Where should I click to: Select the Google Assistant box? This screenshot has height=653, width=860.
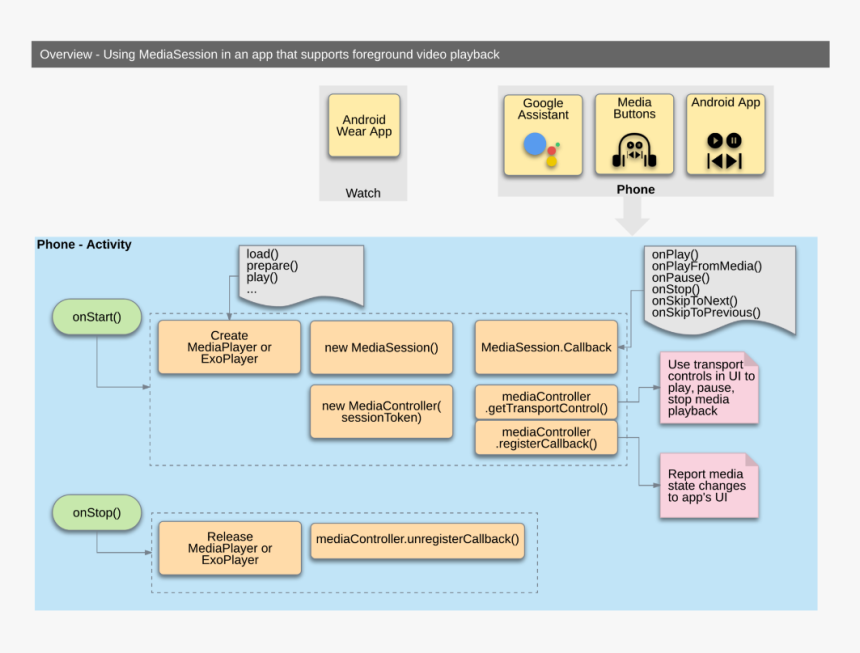[x=543, y=135]
